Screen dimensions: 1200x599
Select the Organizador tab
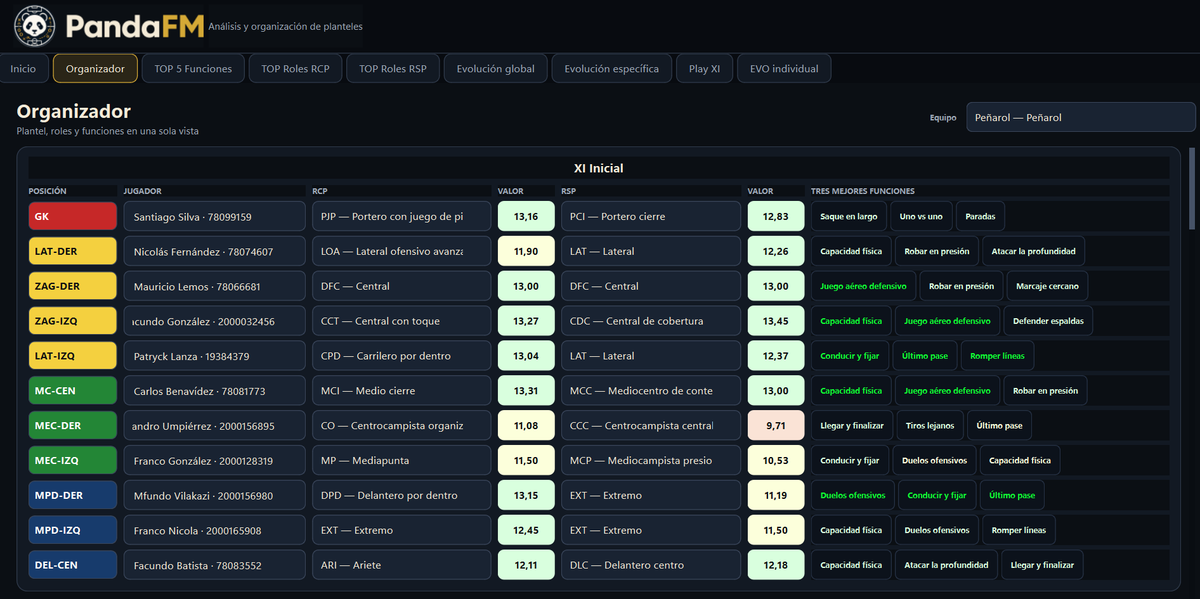(x=95, y=69)
